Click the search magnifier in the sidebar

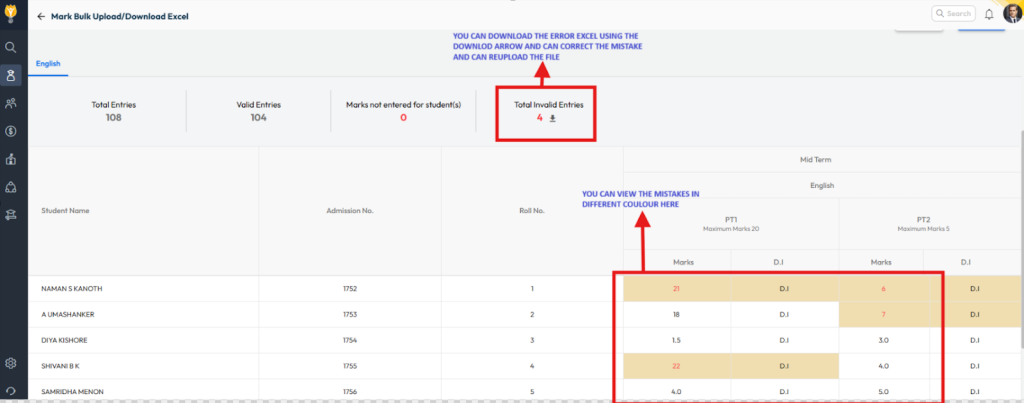pos(11,47)
